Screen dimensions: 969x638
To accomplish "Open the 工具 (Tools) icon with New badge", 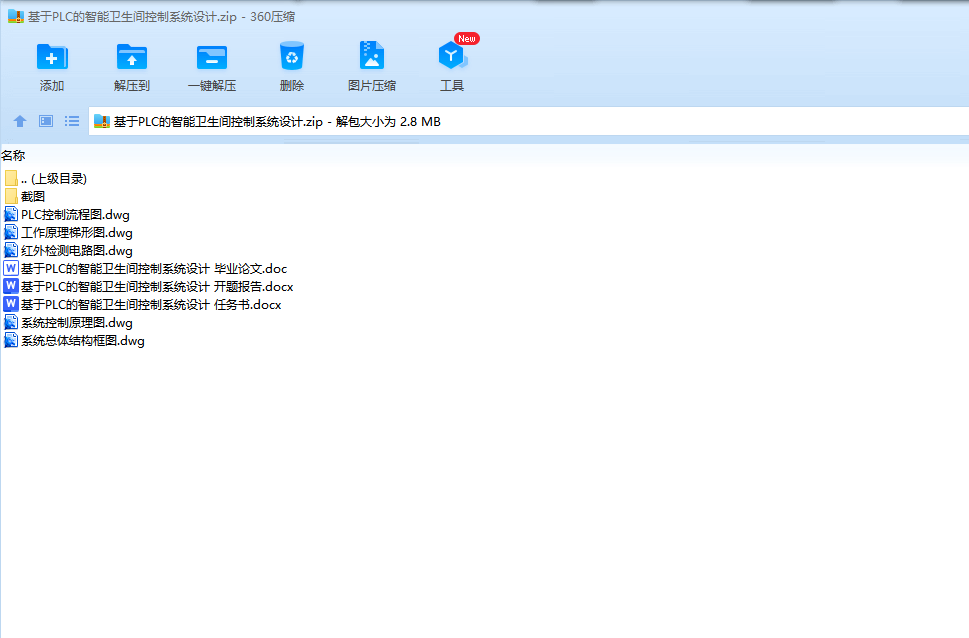I will pos(453,56).
